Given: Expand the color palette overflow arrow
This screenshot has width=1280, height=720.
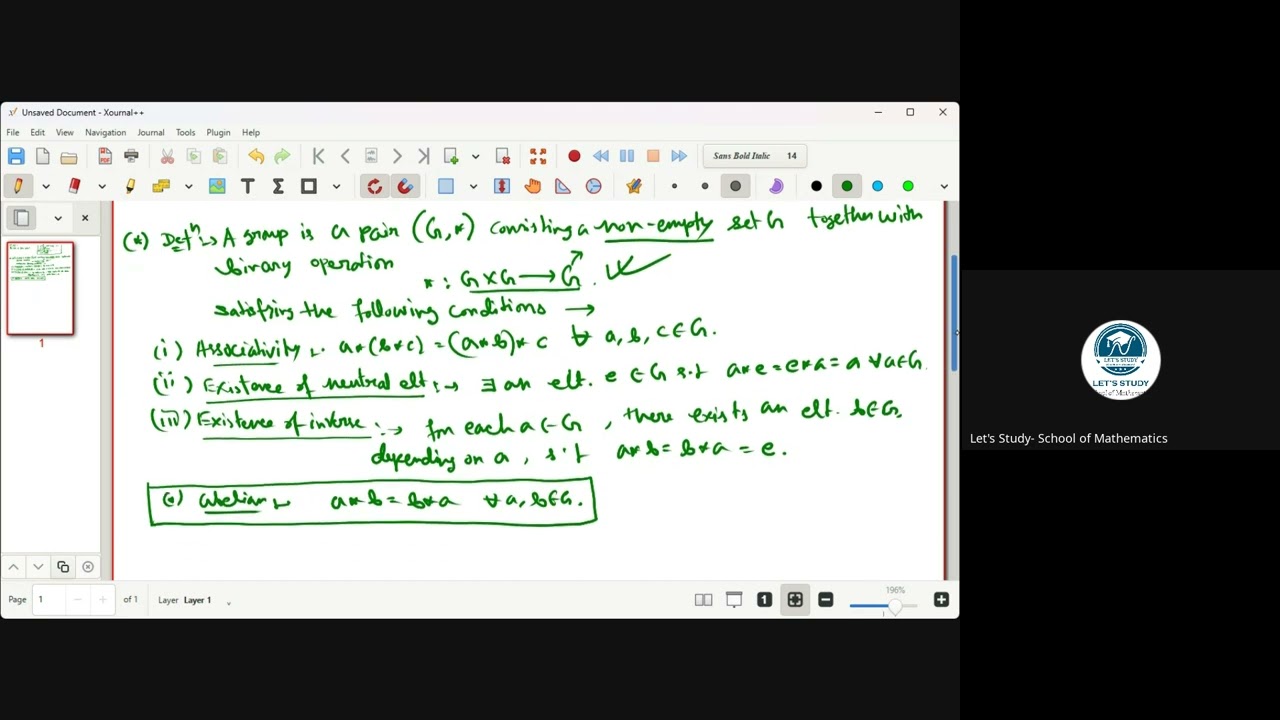Looking at the screenshot, I should click(944, 186).
